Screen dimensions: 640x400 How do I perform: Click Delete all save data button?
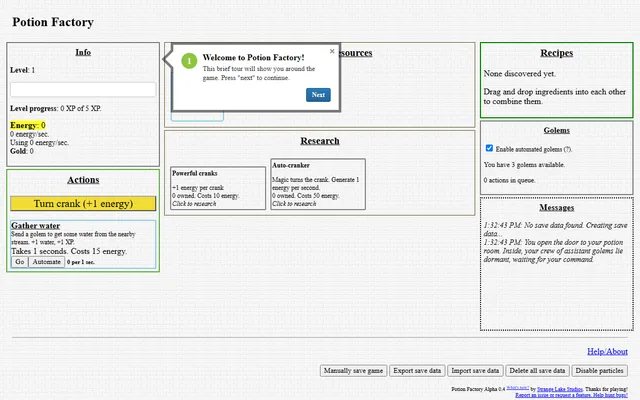point(537,371)
